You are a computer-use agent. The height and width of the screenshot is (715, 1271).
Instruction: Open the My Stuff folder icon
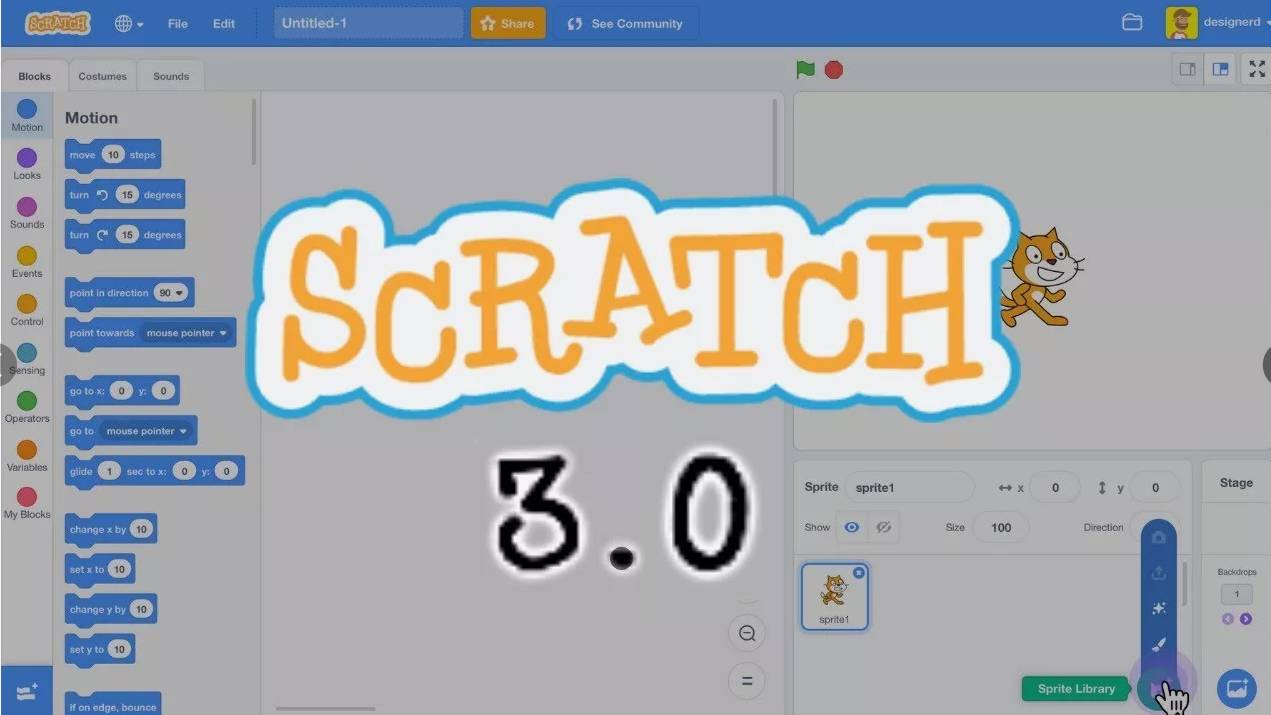[x=1132, y=22]
